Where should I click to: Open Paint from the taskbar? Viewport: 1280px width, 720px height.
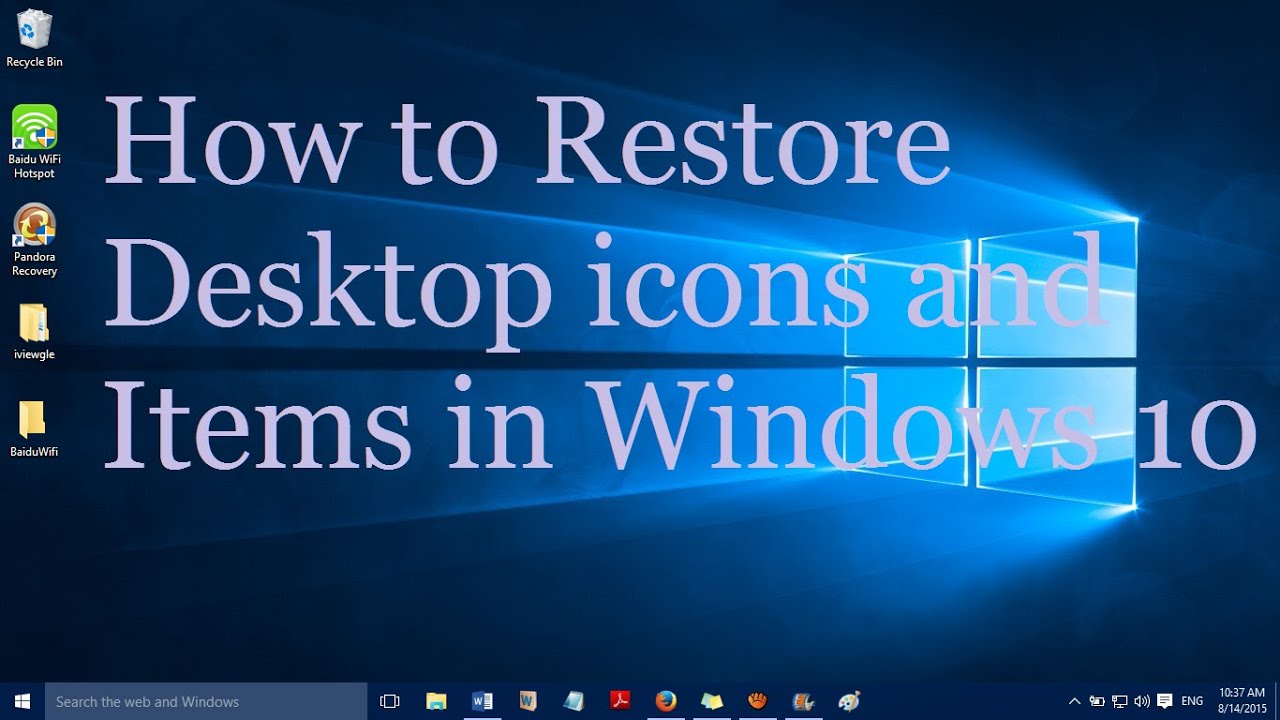point(850,701)
